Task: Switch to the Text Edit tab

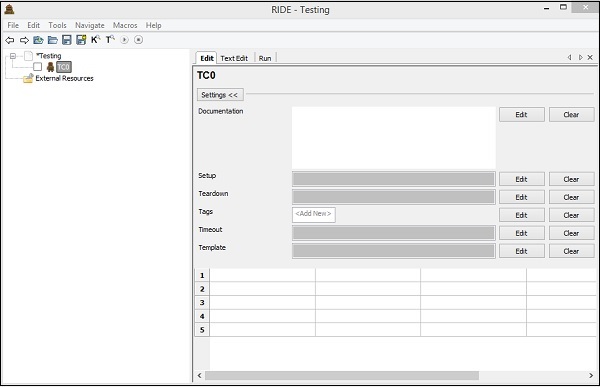Action: pyautogui.click(x=234, y=58)
